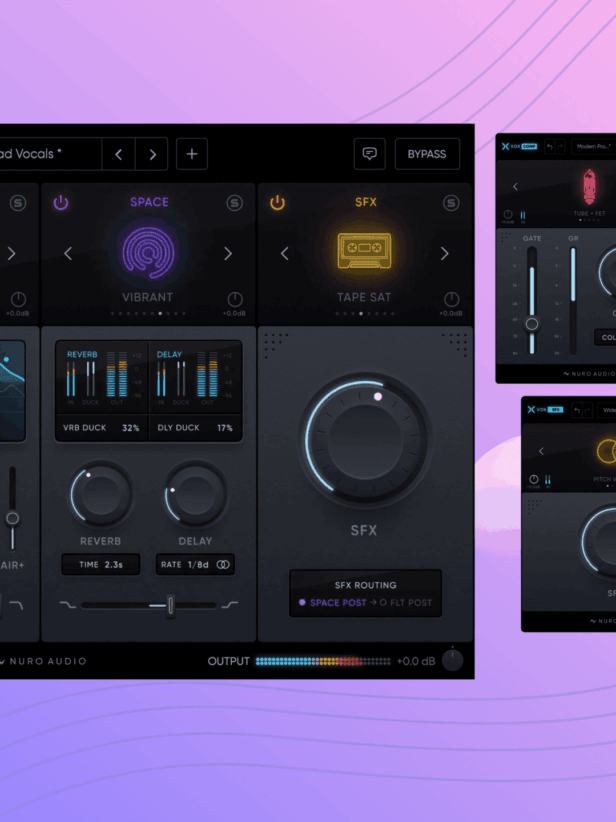Click the horizontal filter slider handle under Reverb
Image resolution: width=616 pixels, height=822 pixels.
pyautogui.click(x=170, y=606)
